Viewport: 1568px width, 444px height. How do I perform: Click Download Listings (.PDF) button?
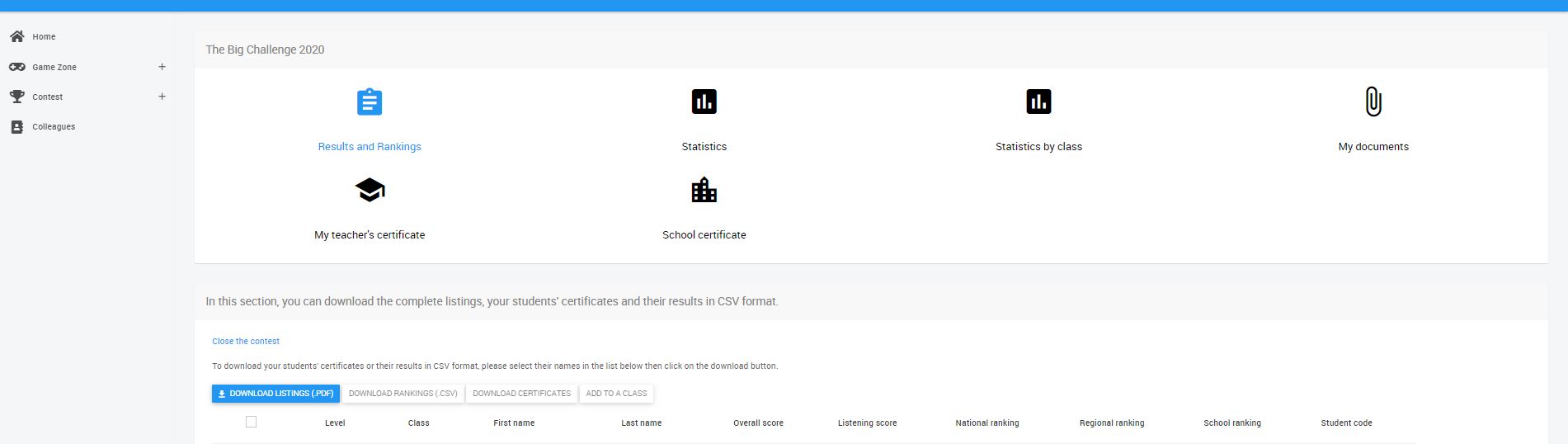[x=275, y=394]
